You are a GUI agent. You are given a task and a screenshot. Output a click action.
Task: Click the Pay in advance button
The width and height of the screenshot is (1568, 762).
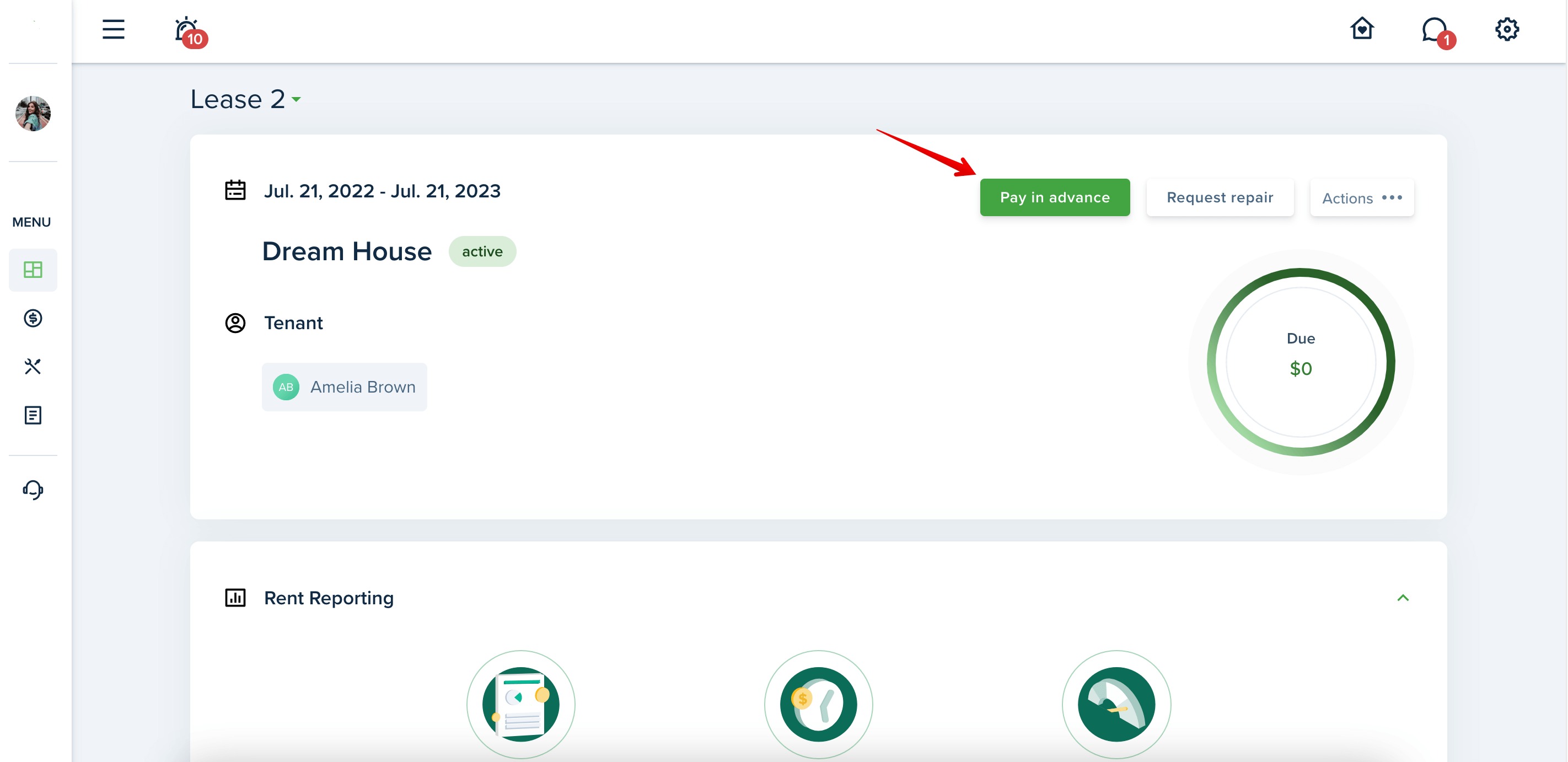click(1055, 197)
